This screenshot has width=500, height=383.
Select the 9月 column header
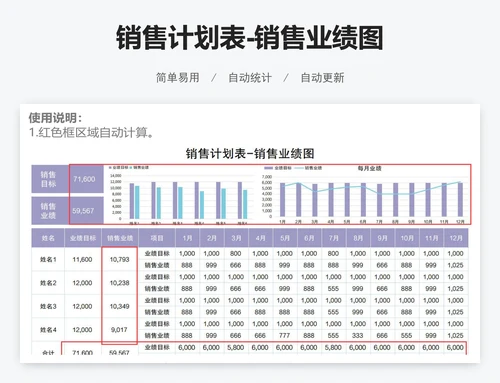pos(382,238)
